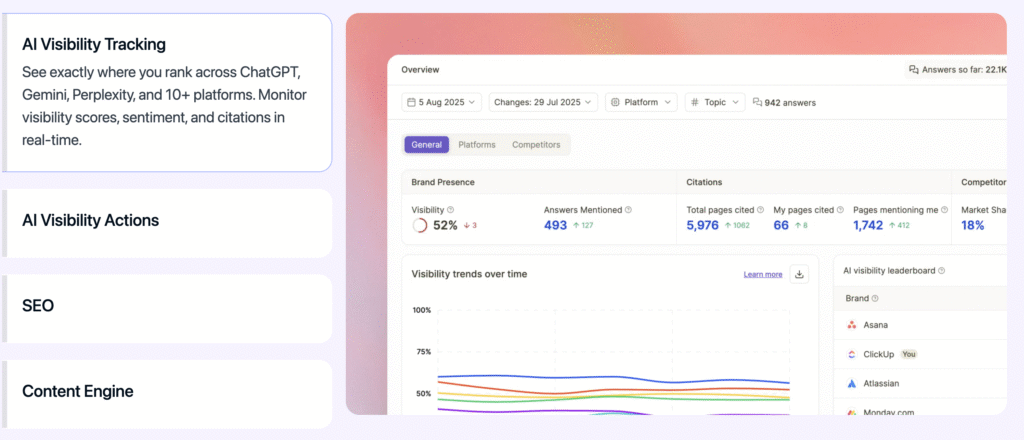Viewport: 1024px width, 440px height.
Task: Select the General tab
Action: click(426, 145)
